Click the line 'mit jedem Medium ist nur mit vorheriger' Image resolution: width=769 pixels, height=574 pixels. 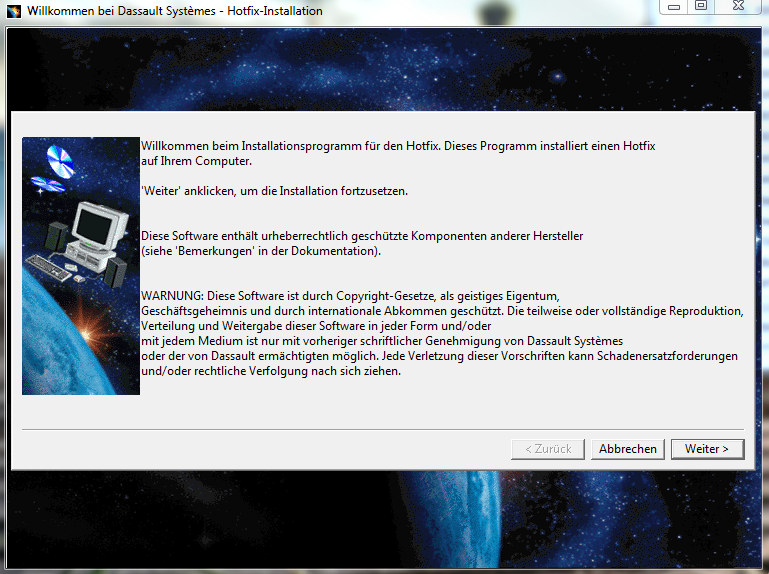382,341
